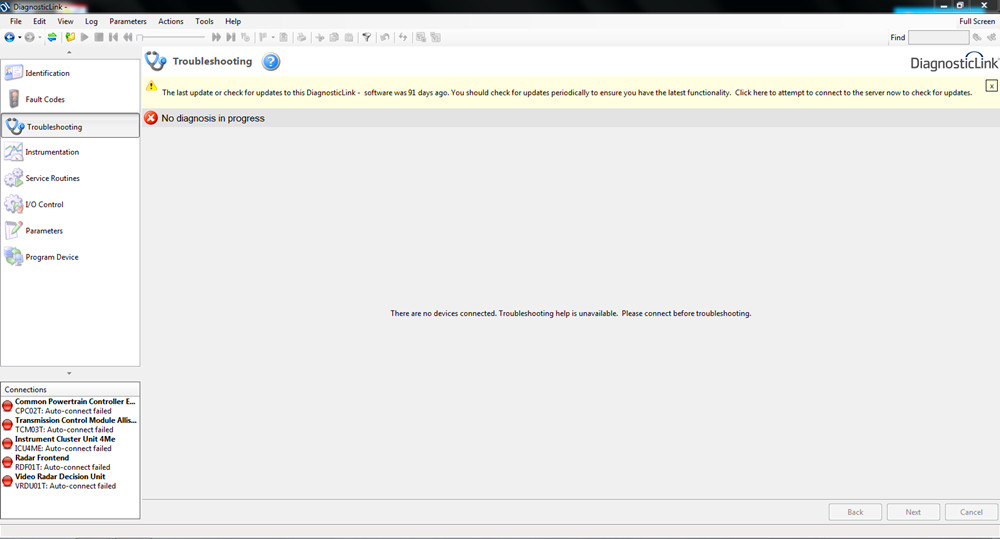Open the dropdown beside the Forward arrow
1000x539 pixels.
click(40, 38)
